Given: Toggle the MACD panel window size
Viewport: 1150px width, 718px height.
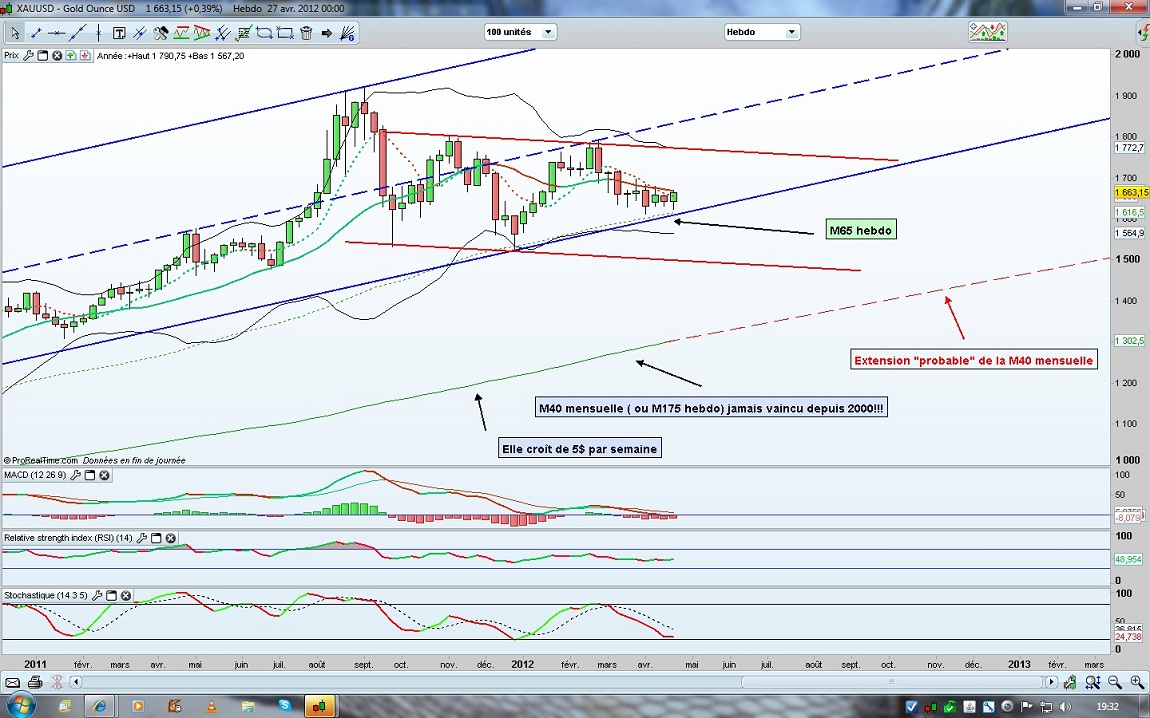Looking at the screenshot, I should (x=90, y=475).
